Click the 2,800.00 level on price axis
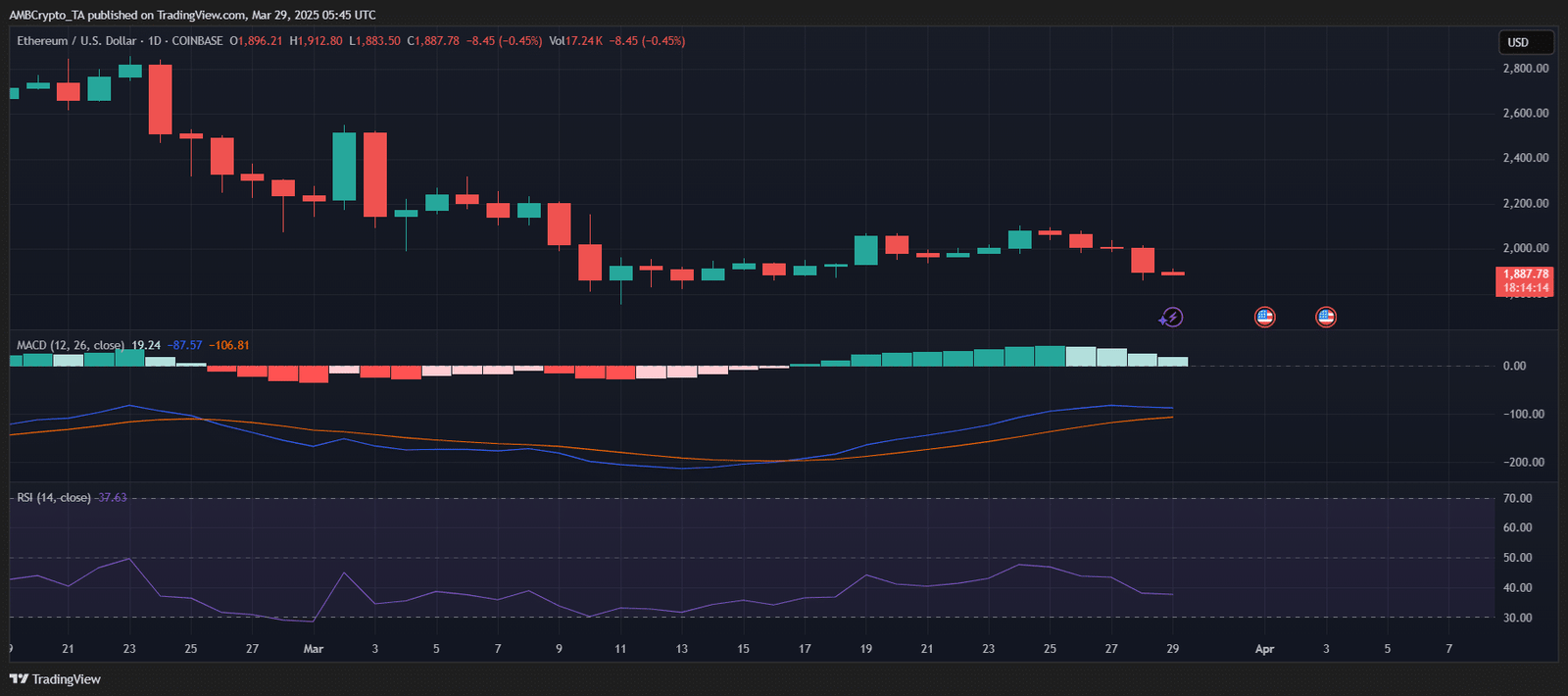The width and height of the screenshot is (1568, 696). (x=1525, y=69)
